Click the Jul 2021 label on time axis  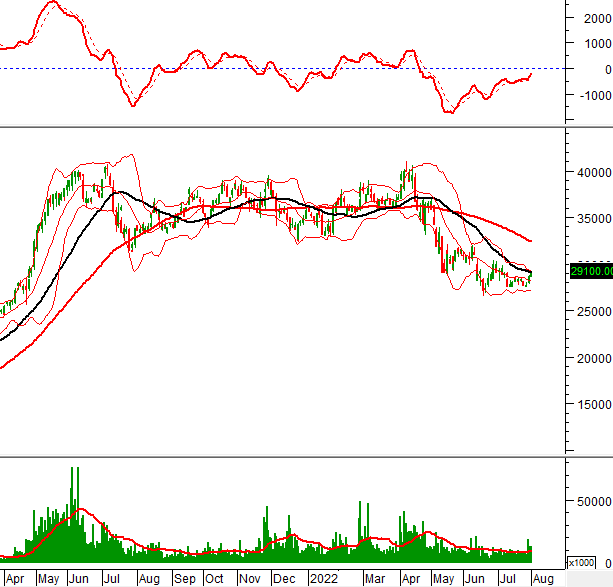pyautogui.click(x=111, y=579)
